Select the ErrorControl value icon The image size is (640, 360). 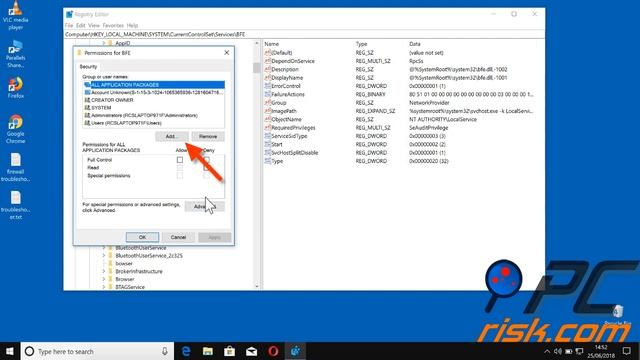tap(268, 86)
